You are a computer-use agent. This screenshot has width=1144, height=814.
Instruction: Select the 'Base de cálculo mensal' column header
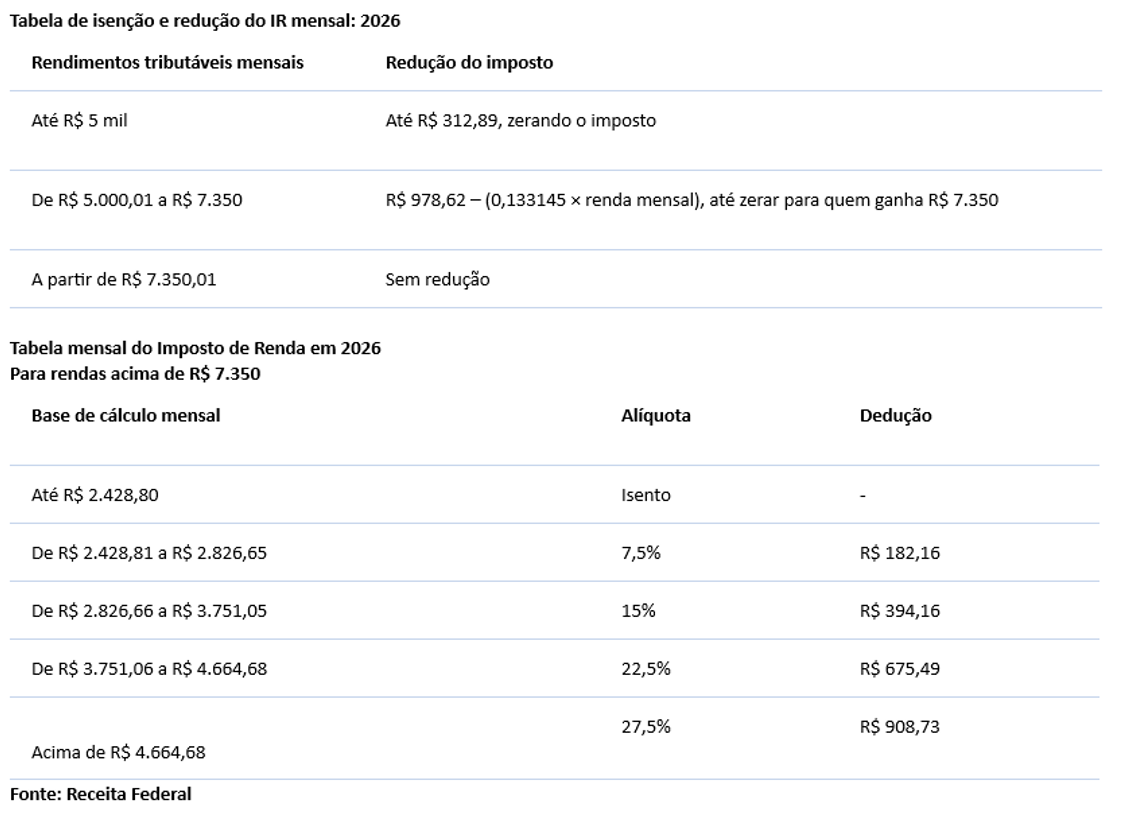coord(126,416)
